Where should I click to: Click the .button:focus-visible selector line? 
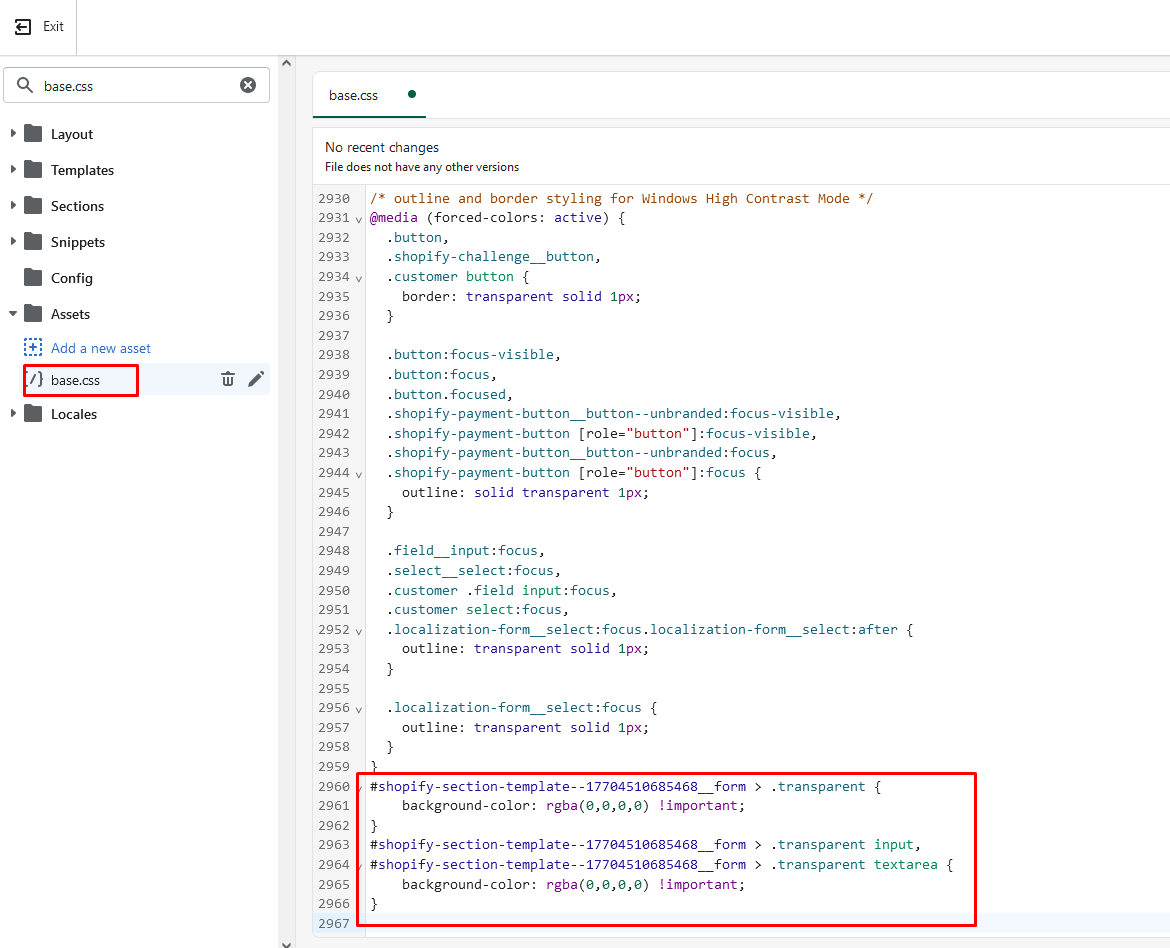473,355
